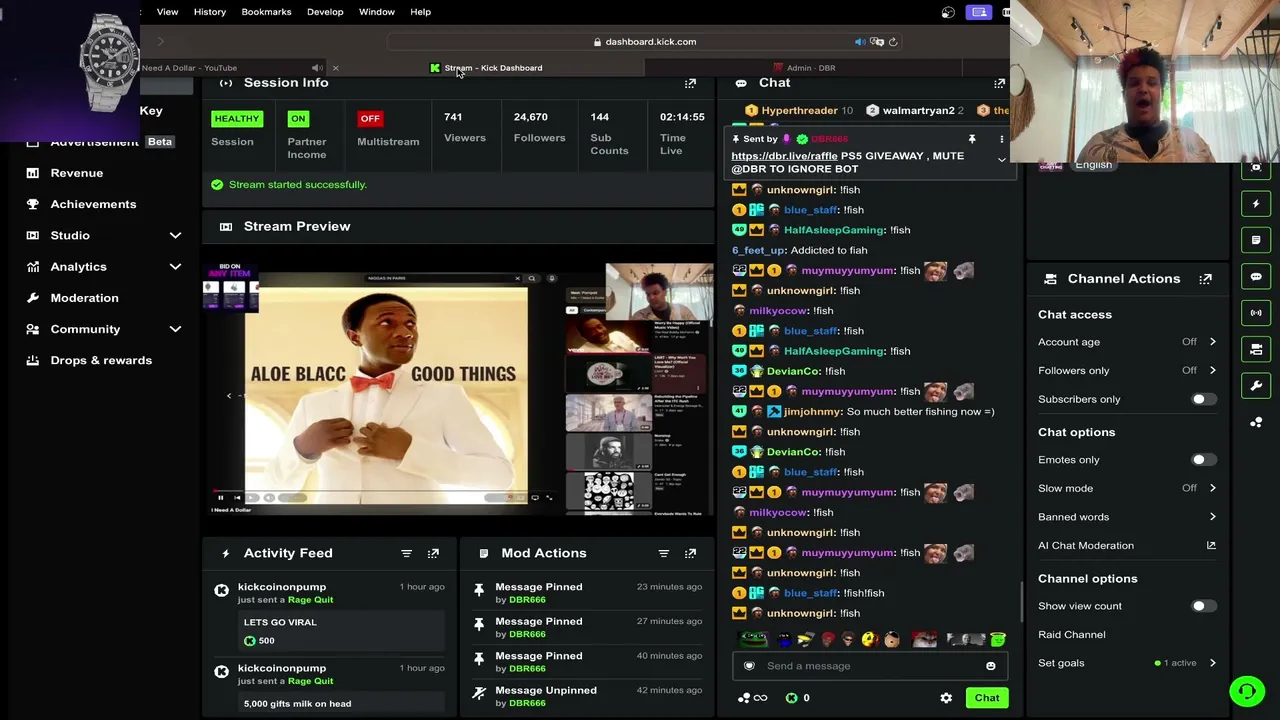Click the stream preview video

point(458,388)
